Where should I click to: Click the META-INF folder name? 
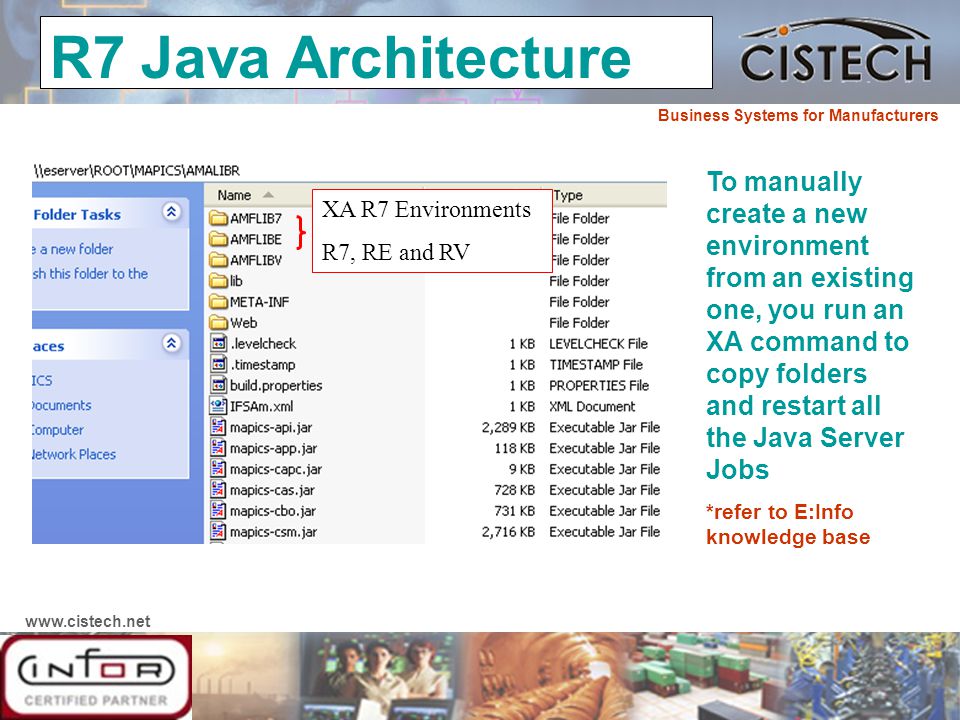point(260,302)
